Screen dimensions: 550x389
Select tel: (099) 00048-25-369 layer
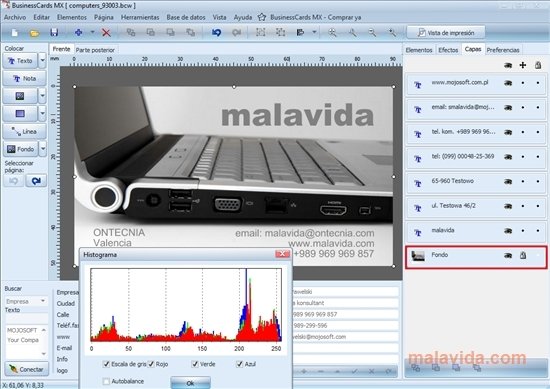(476, 157)
